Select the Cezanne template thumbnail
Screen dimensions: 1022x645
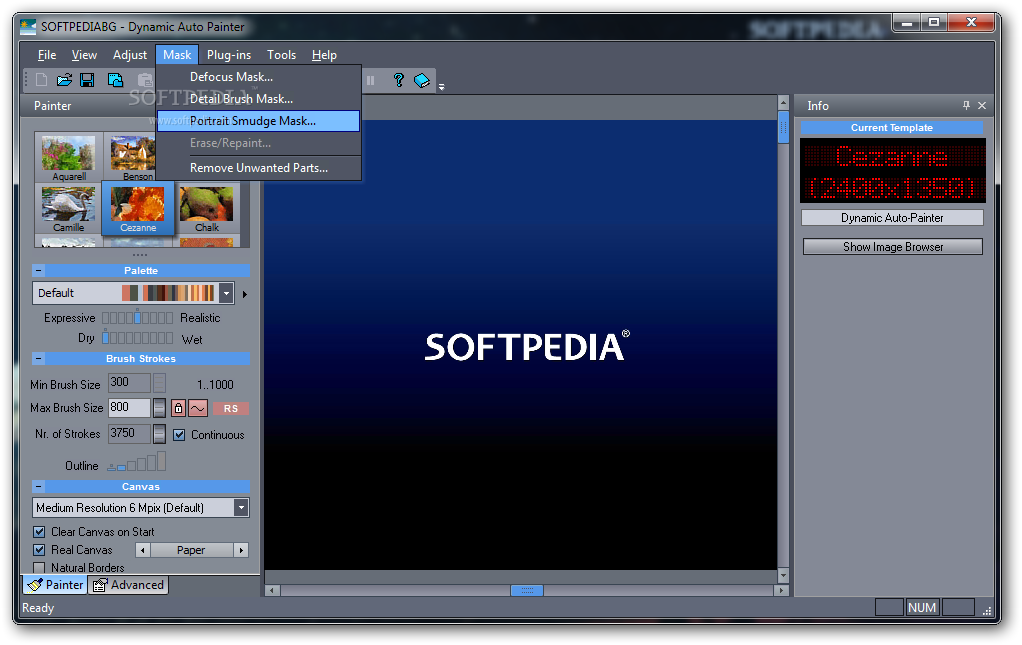138,208
